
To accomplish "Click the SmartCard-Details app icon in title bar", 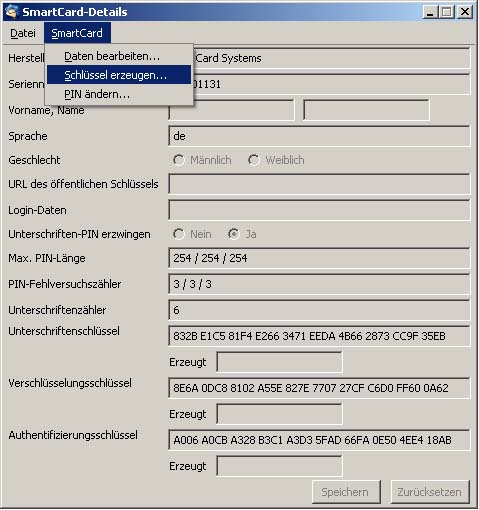I will coord(11,12).
